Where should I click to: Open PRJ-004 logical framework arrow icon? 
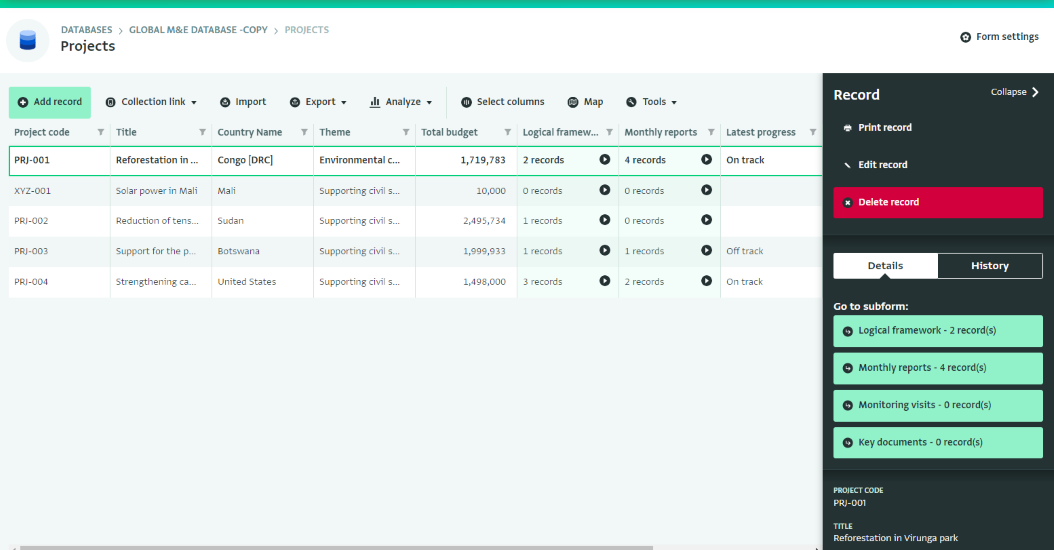[605, 281]
